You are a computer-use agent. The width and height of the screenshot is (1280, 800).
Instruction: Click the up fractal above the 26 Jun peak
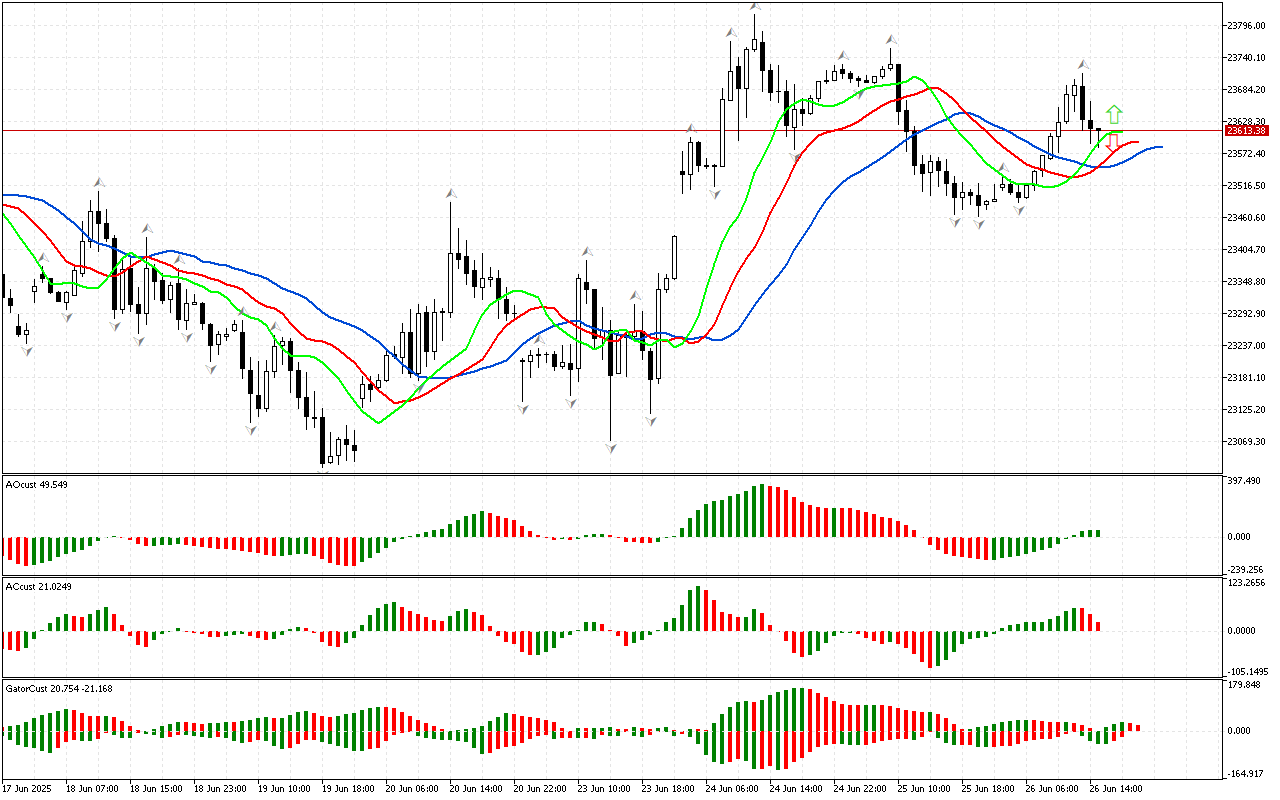[1082, 64]
